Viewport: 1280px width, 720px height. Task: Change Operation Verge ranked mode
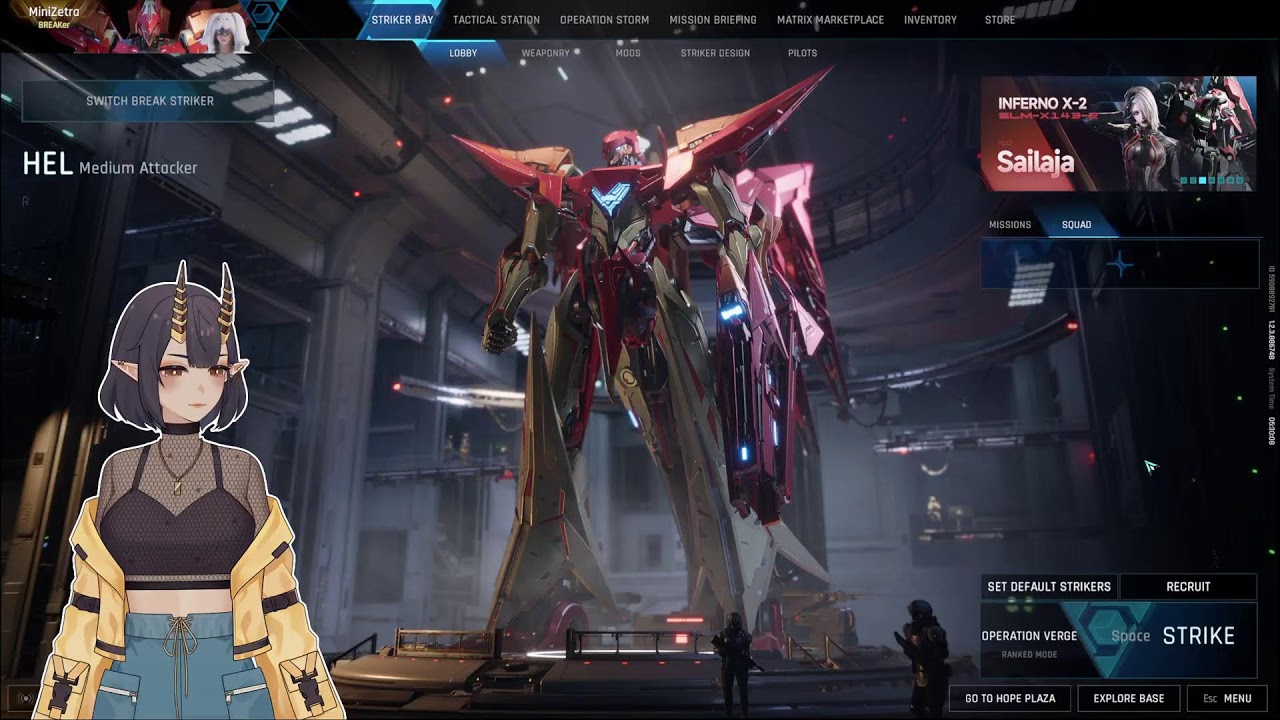pos(1029,643)
